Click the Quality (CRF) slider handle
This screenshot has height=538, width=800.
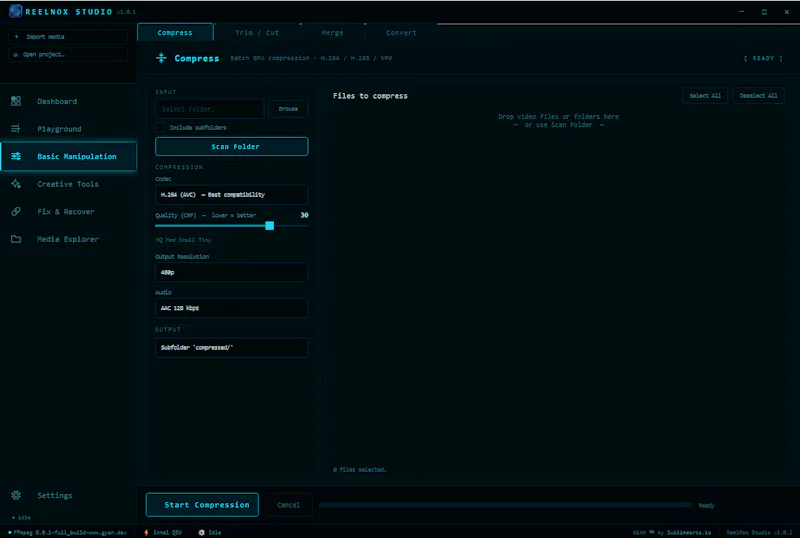tap(270, 226)
